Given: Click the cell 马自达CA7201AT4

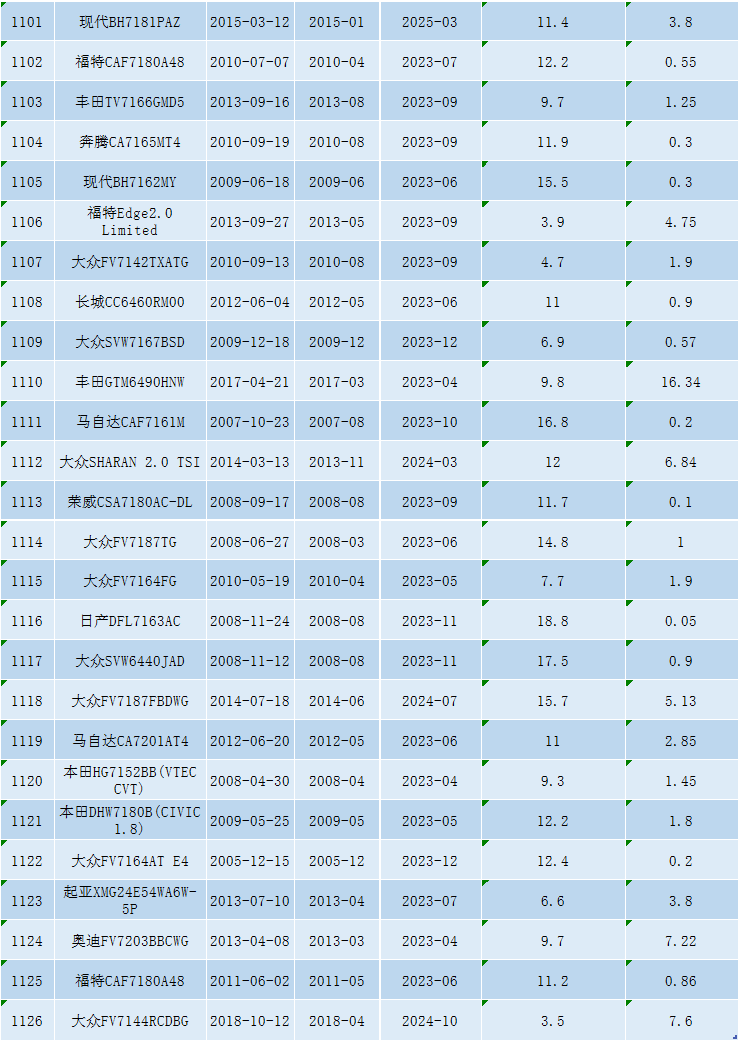Looking at the screenshot, I should pos(130,741).
